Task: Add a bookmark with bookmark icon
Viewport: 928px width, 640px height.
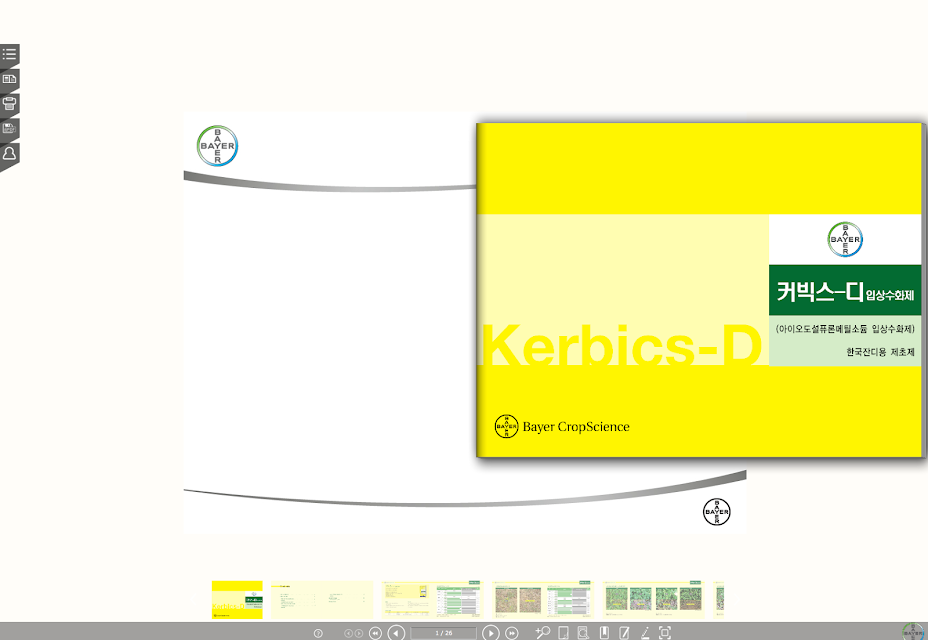Action: (604, 632)
